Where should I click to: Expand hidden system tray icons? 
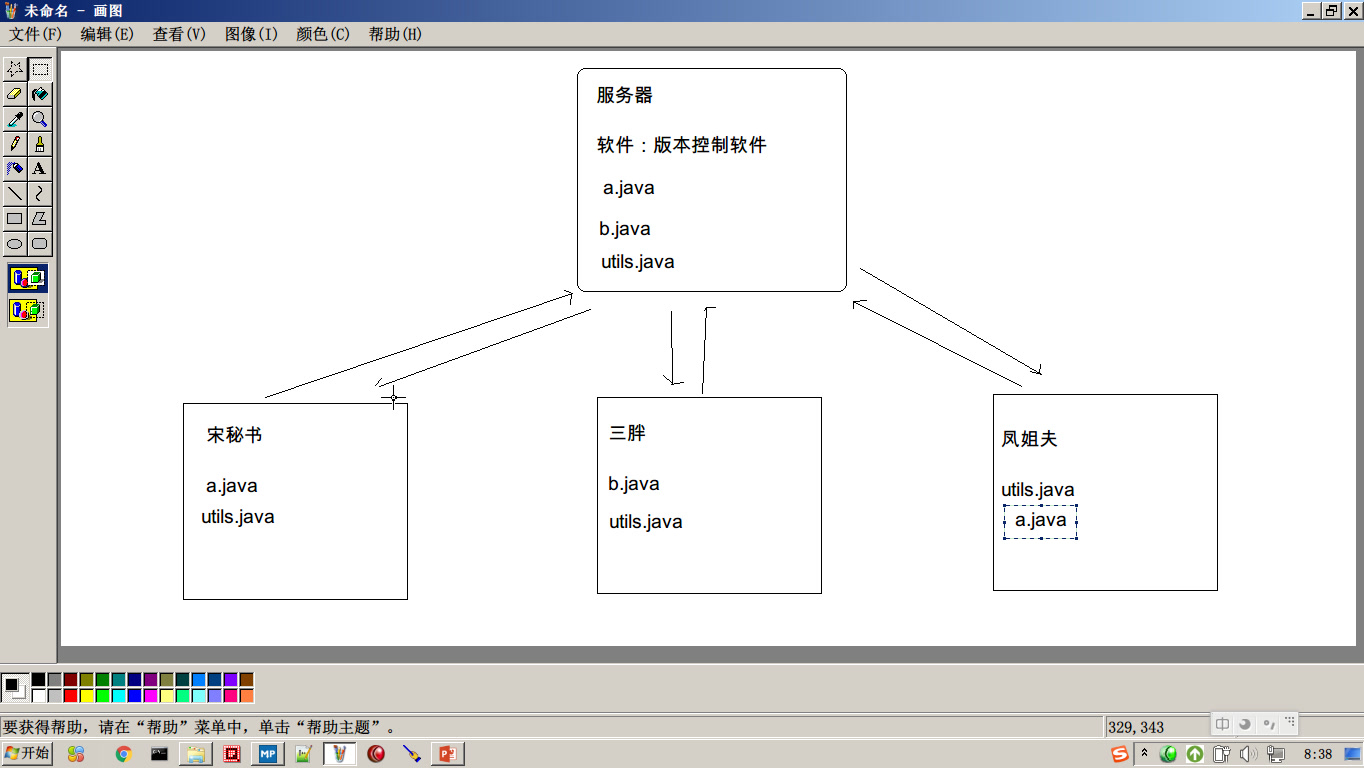(x=1144, y=753)
